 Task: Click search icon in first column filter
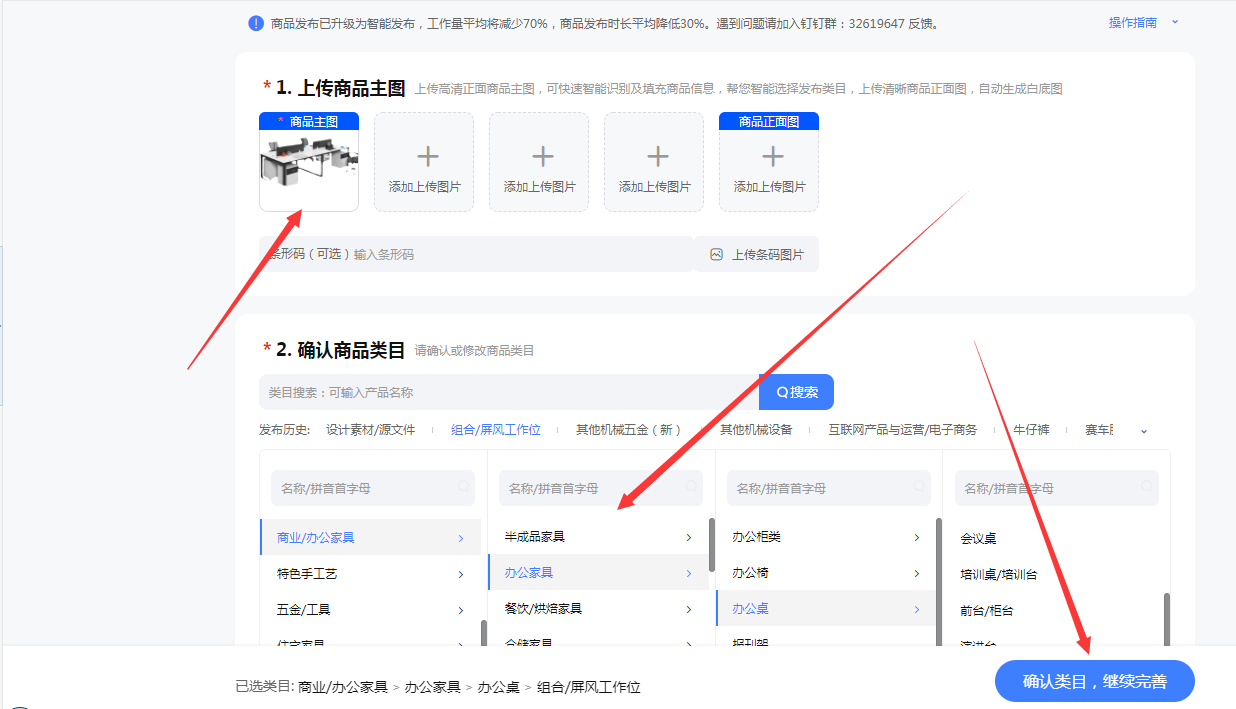point(463,487)
